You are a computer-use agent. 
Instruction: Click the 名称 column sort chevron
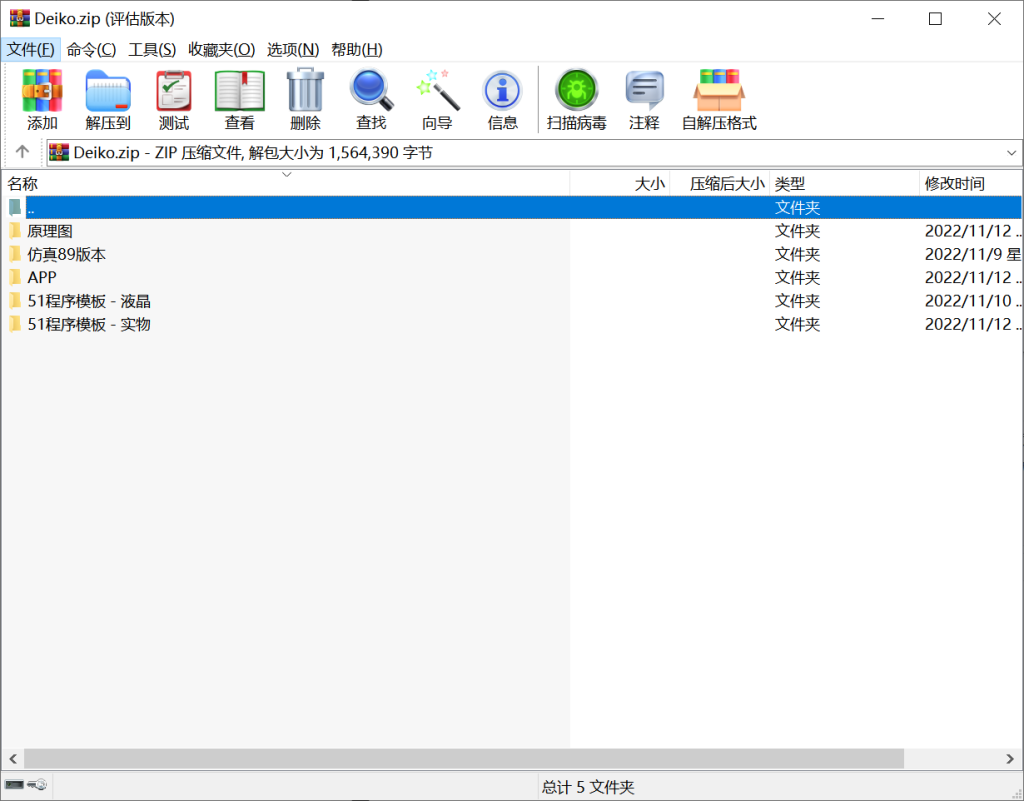[287, 174]
